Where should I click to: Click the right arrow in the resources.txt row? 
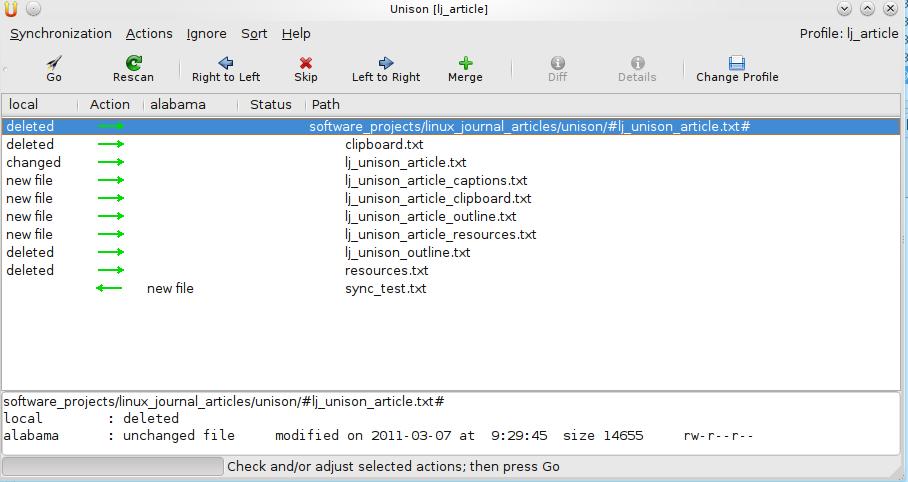(x=111, y=270)
